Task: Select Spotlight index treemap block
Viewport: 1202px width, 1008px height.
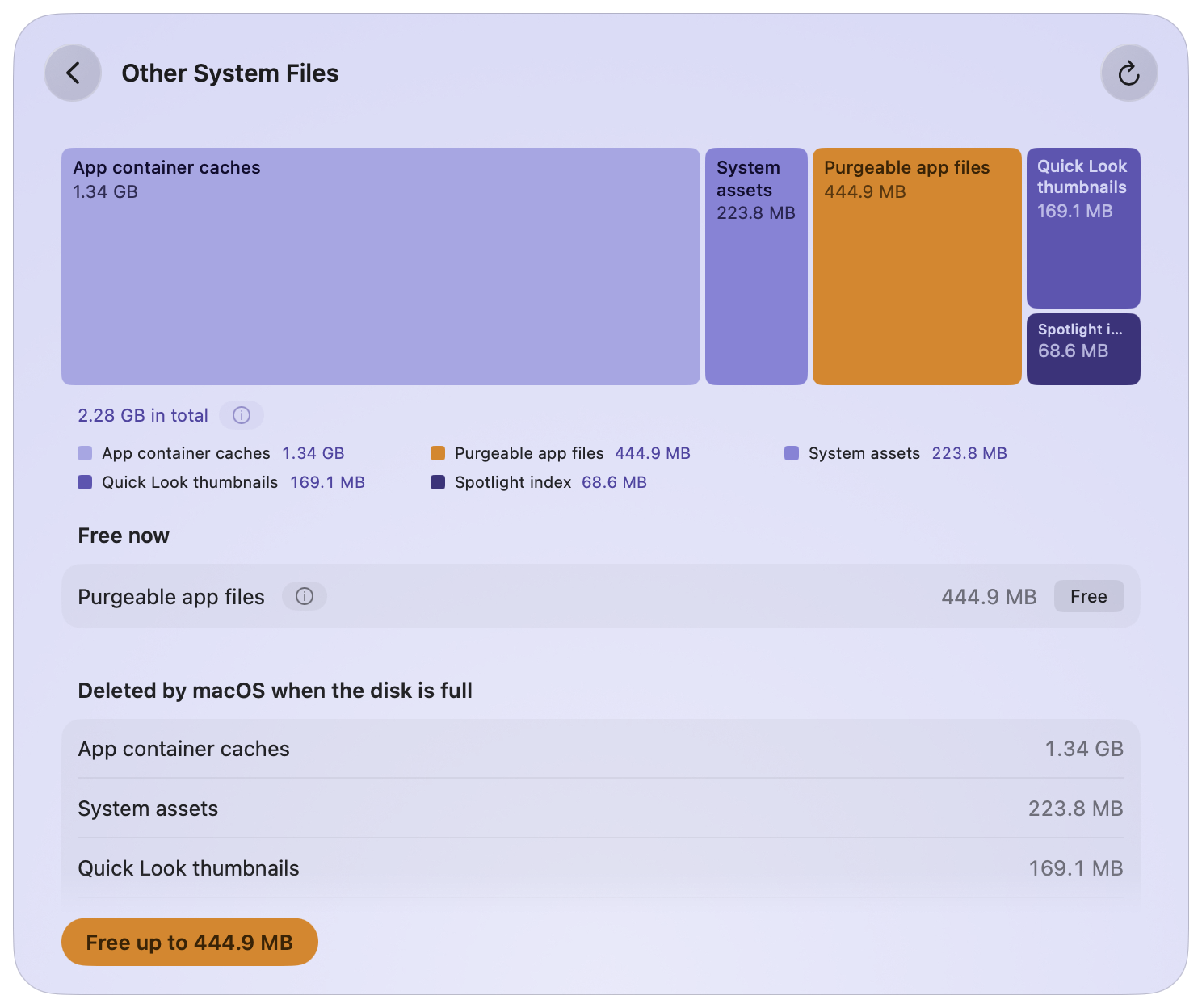Action: click(x=1083, y=349)
